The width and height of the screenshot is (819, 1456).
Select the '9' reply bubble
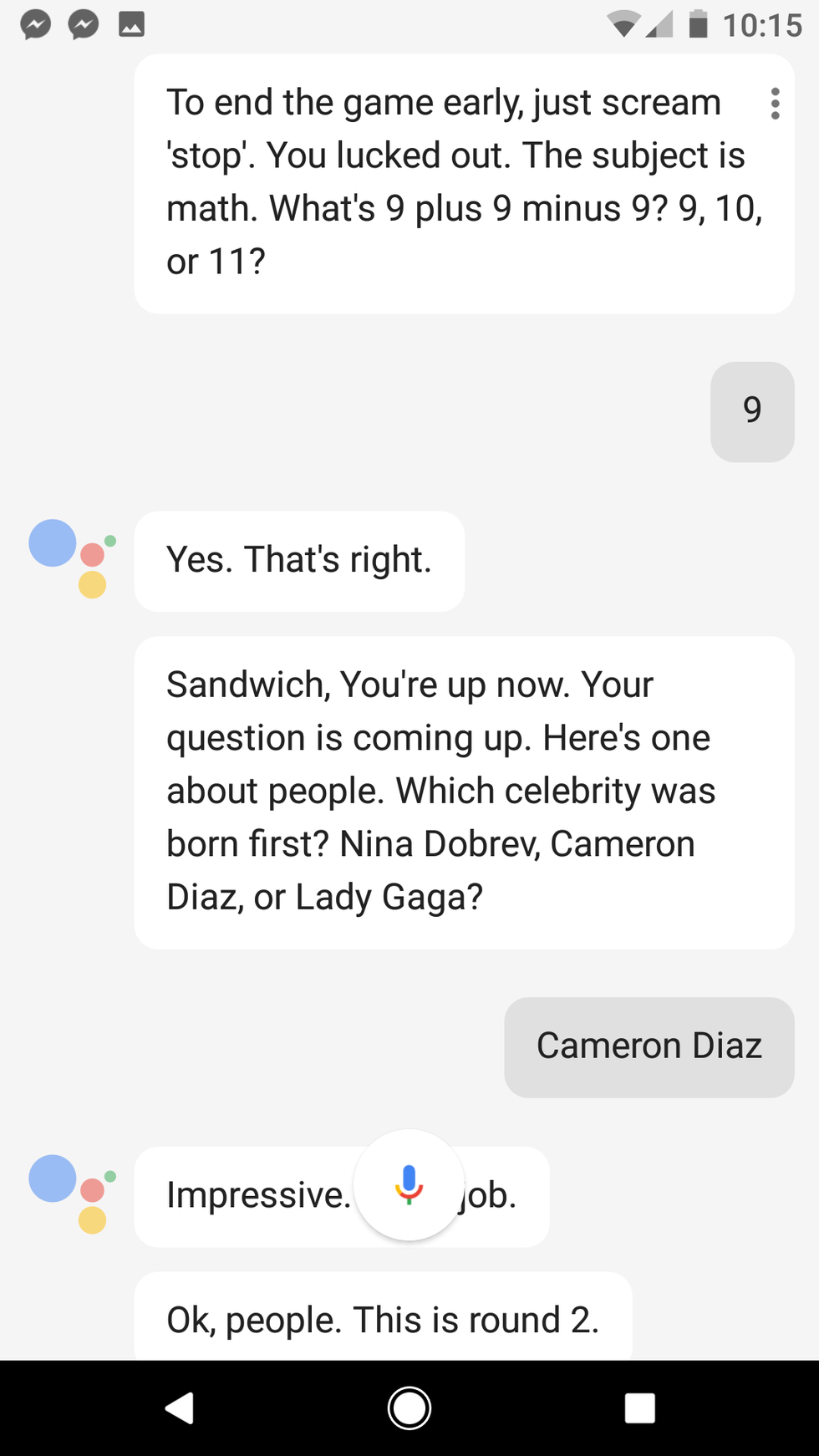[x=751, y=411]
